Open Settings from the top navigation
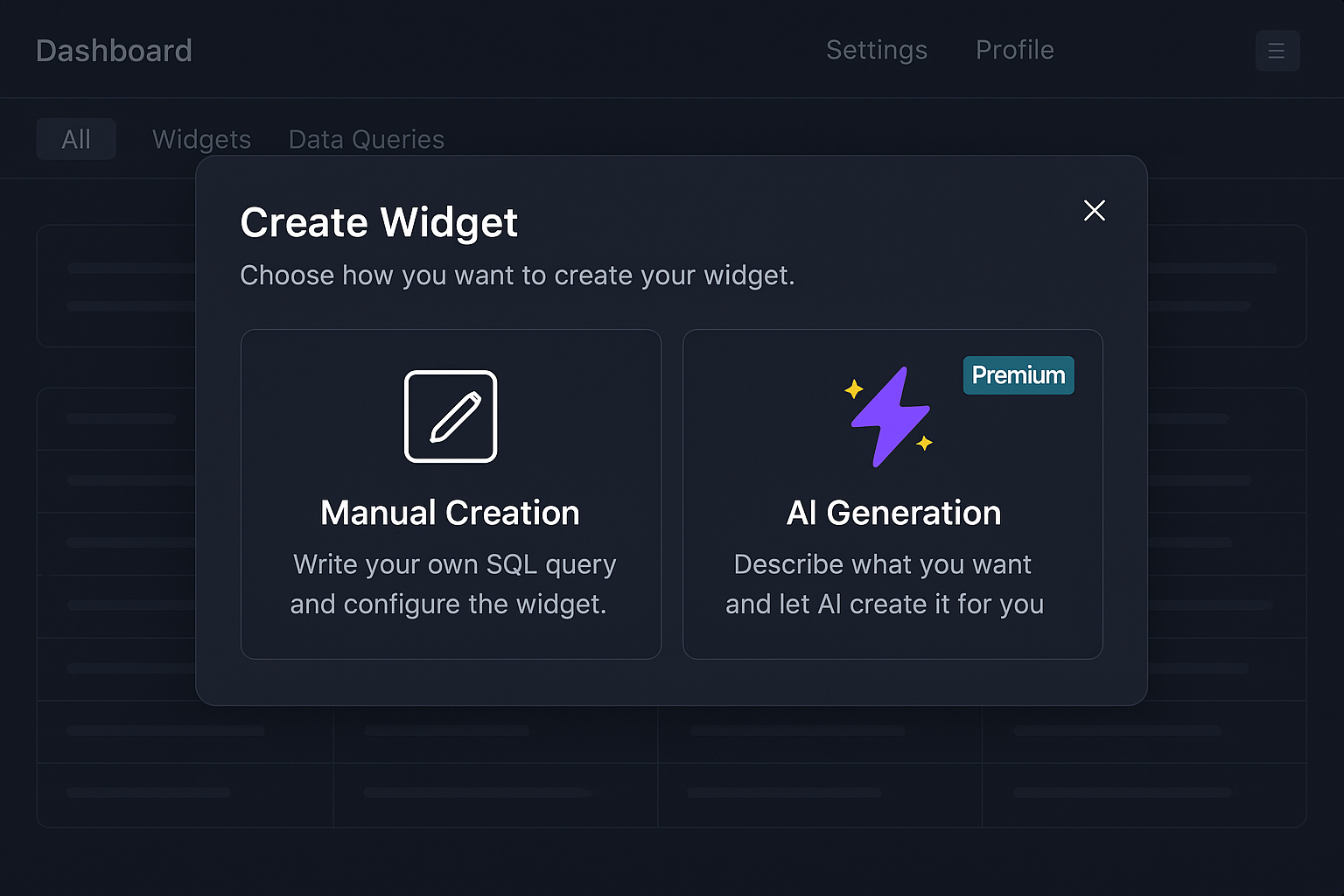This screenshot has height=896, width=1344. (877, 50)
